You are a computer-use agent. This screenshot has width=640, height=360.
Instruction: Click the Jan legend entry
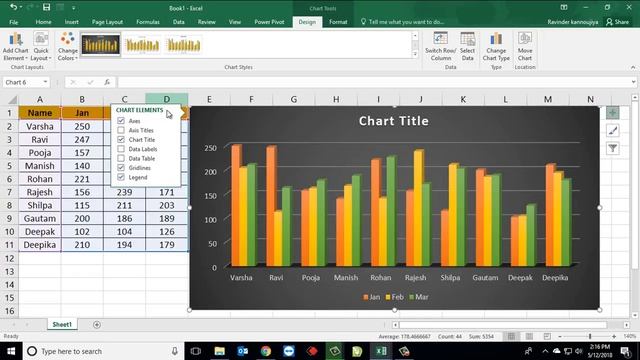tap(371, 297)
